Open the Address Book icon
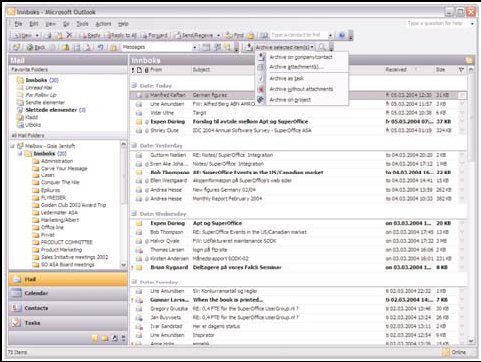The width and height of the screenshot is (481, 362). 264,35
